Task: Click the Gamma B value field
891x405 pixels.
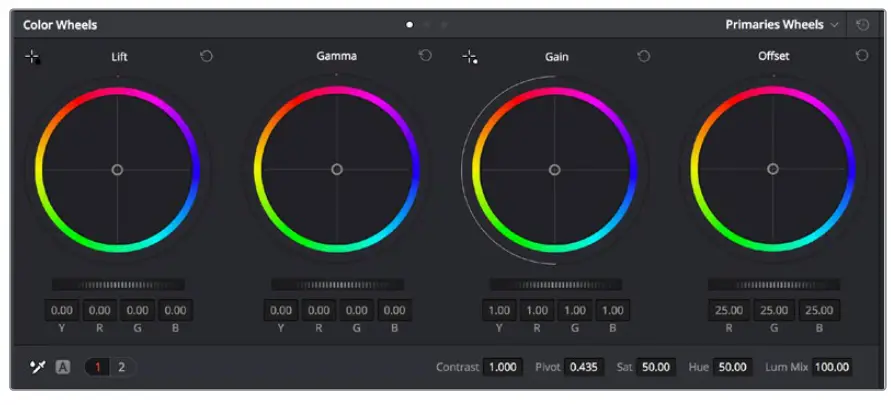Action: point(394,310)
